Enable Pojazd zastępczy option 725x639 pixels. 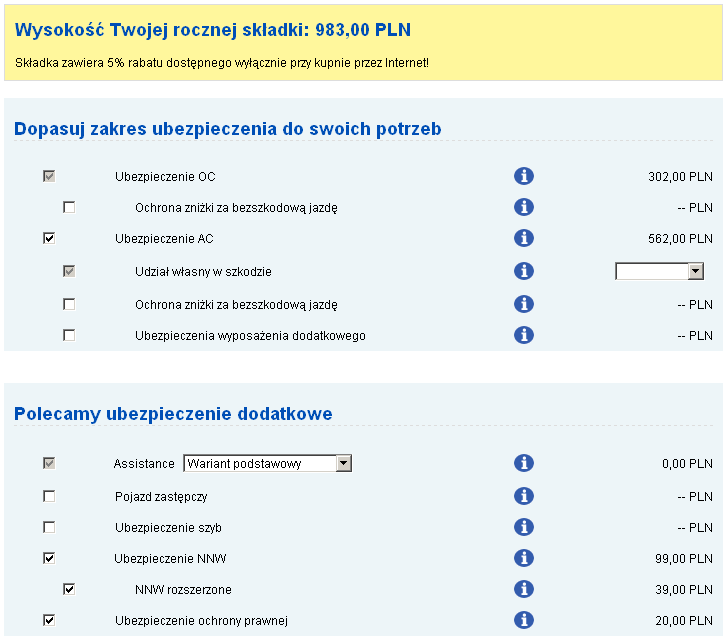[49, 496]
